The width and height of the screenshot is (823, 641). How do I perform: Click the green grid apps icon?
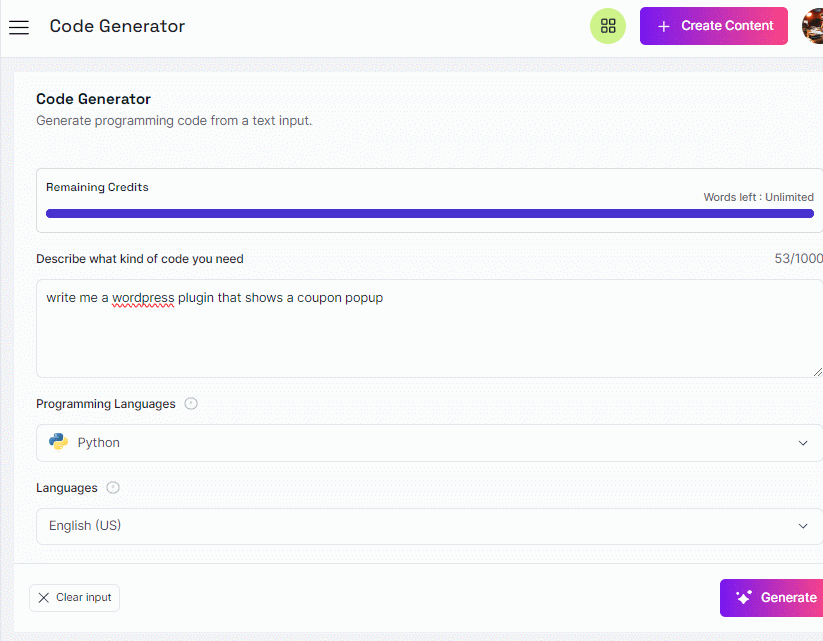(608, 26)
